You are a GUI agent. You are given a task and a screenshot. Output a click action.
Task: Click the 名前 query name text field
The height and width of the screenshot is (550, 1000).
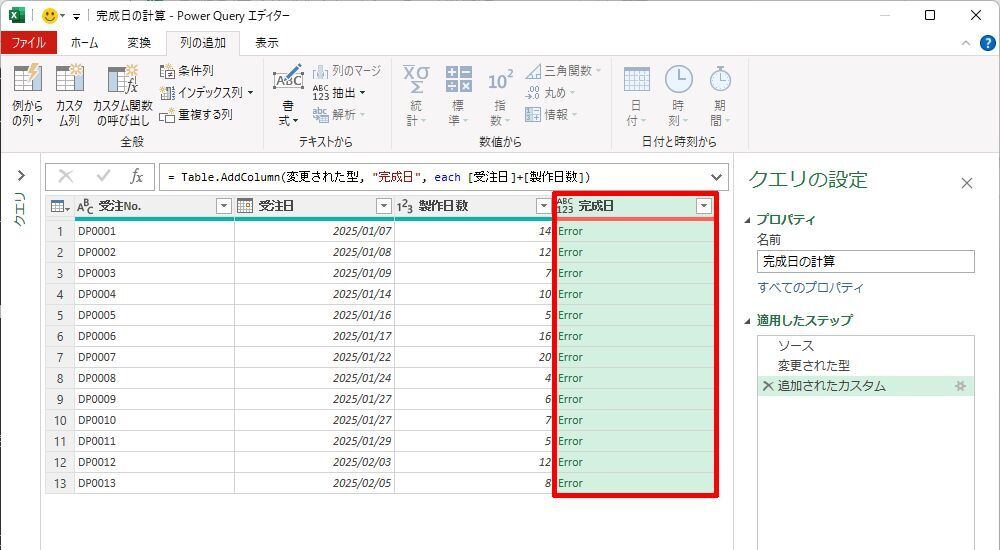865,261
